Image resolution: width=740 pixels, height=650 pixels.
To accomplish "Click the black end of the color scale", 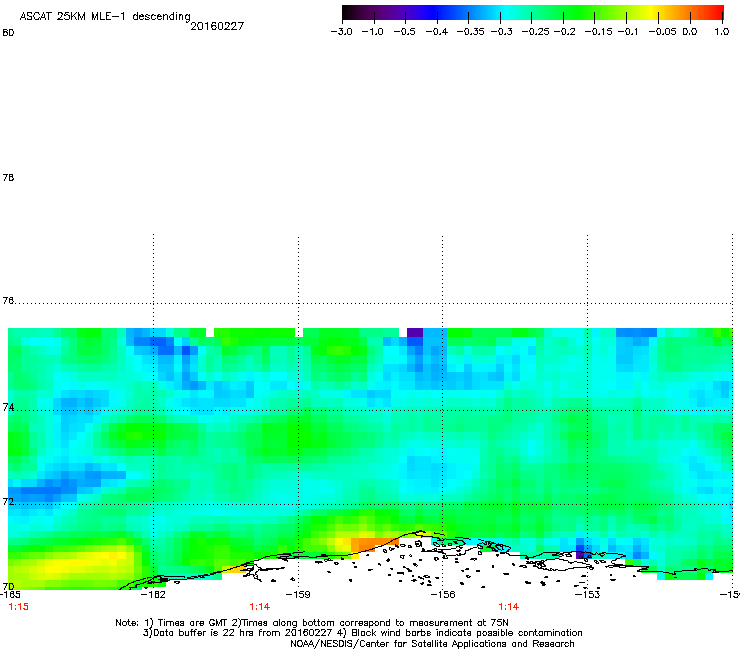I will pyautogui.click(x=347, y=12).
